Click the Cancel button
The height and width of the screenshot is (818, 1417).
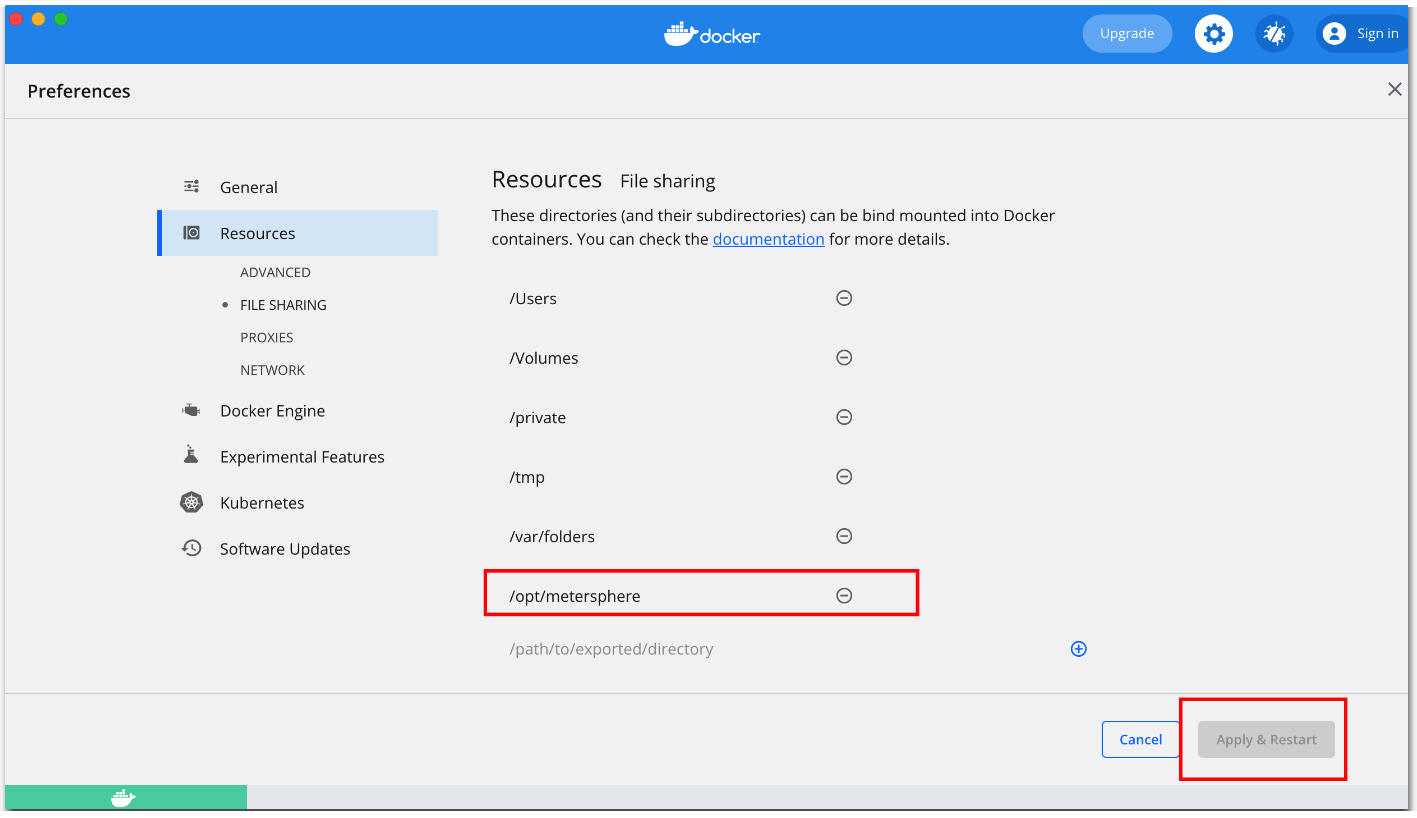(1141, 740)
